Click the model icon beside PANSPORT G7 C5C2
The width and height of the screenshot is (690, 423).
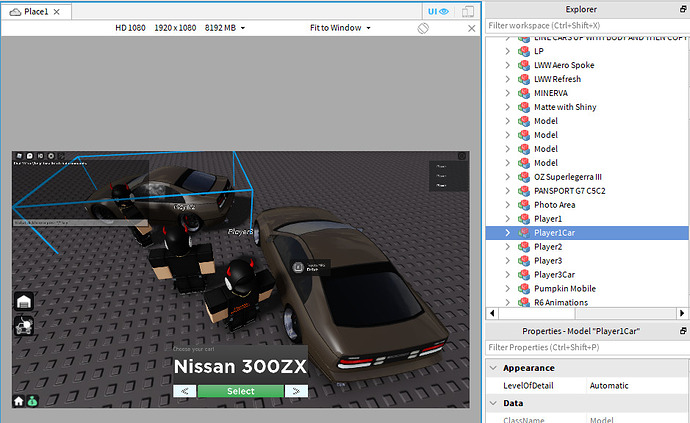point(524,191)
